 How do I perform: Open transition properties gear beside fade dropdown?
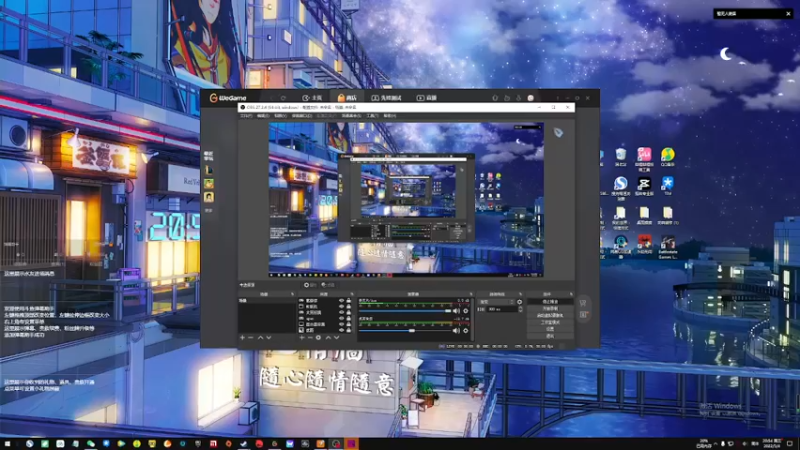click(519, 302)
